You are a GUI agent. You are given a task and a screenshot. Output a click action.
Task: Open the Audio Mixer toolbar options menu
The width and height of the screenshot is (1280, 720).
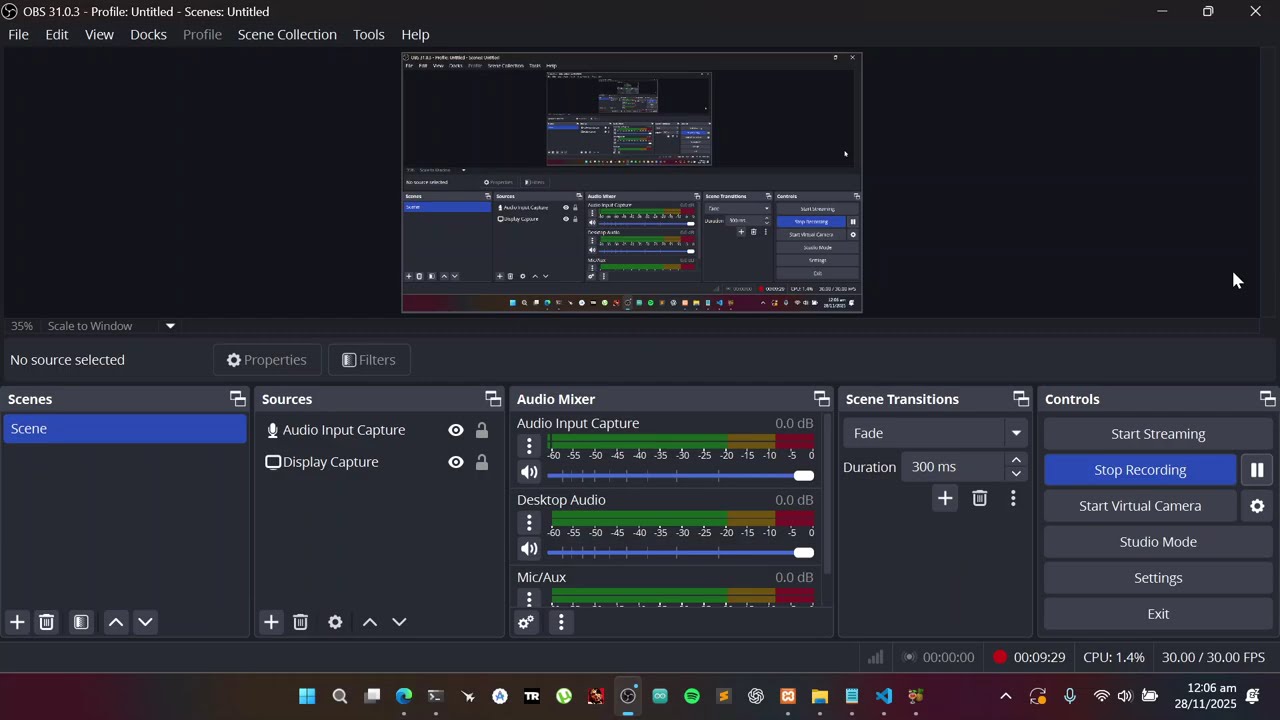[x=561, y=622]
